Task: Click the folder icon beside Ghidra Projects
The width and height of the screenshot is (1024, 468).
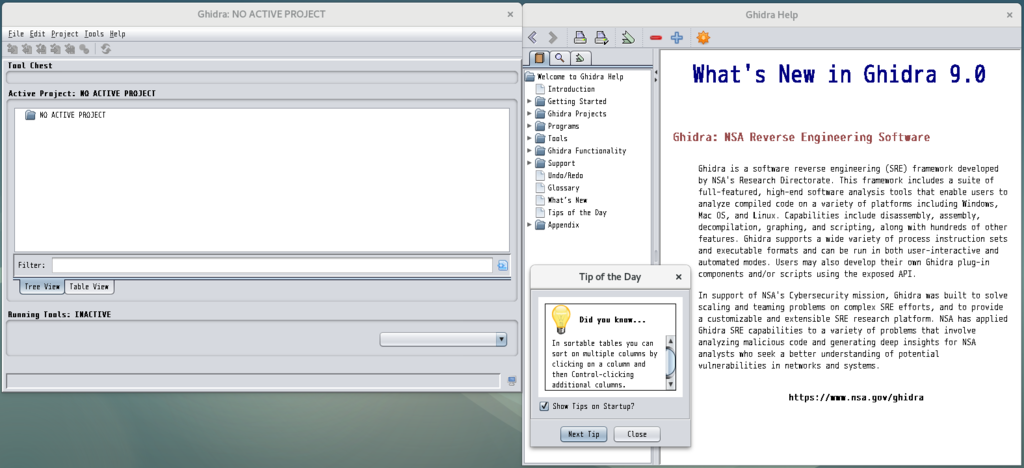Action: coord(539,114)
